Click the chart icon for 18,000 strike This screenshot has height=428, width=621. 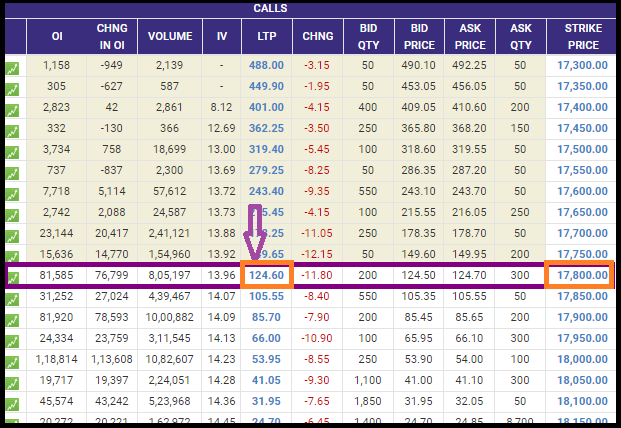tap(13, 359)
